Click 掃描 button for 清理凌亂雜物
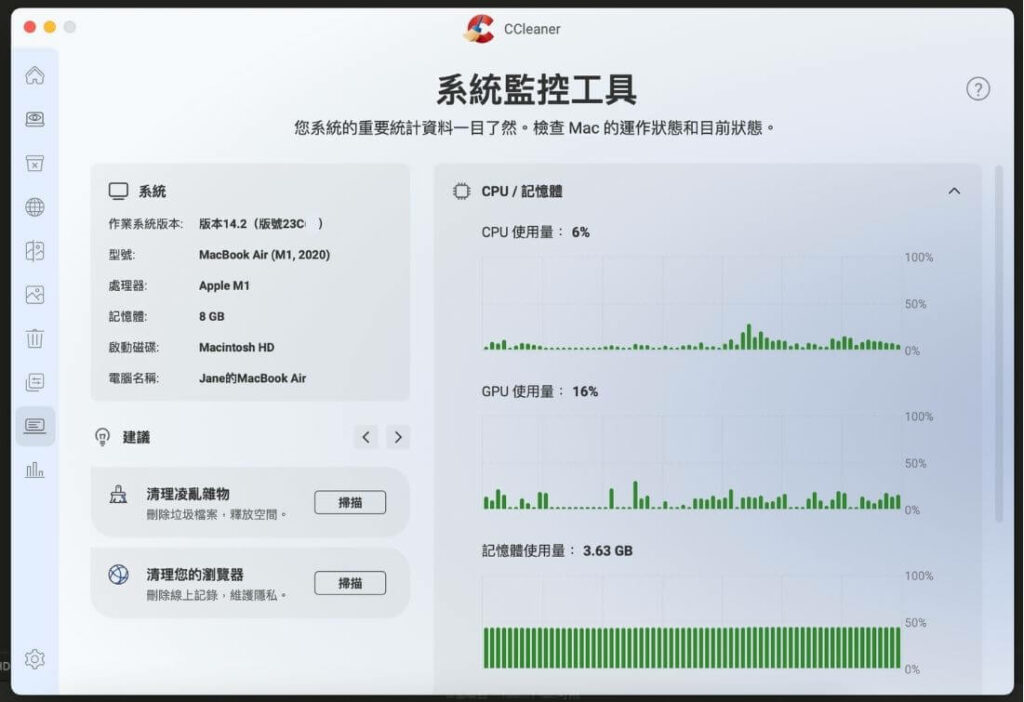Viewport: 1024px width, 702px height. pos(350,502)
